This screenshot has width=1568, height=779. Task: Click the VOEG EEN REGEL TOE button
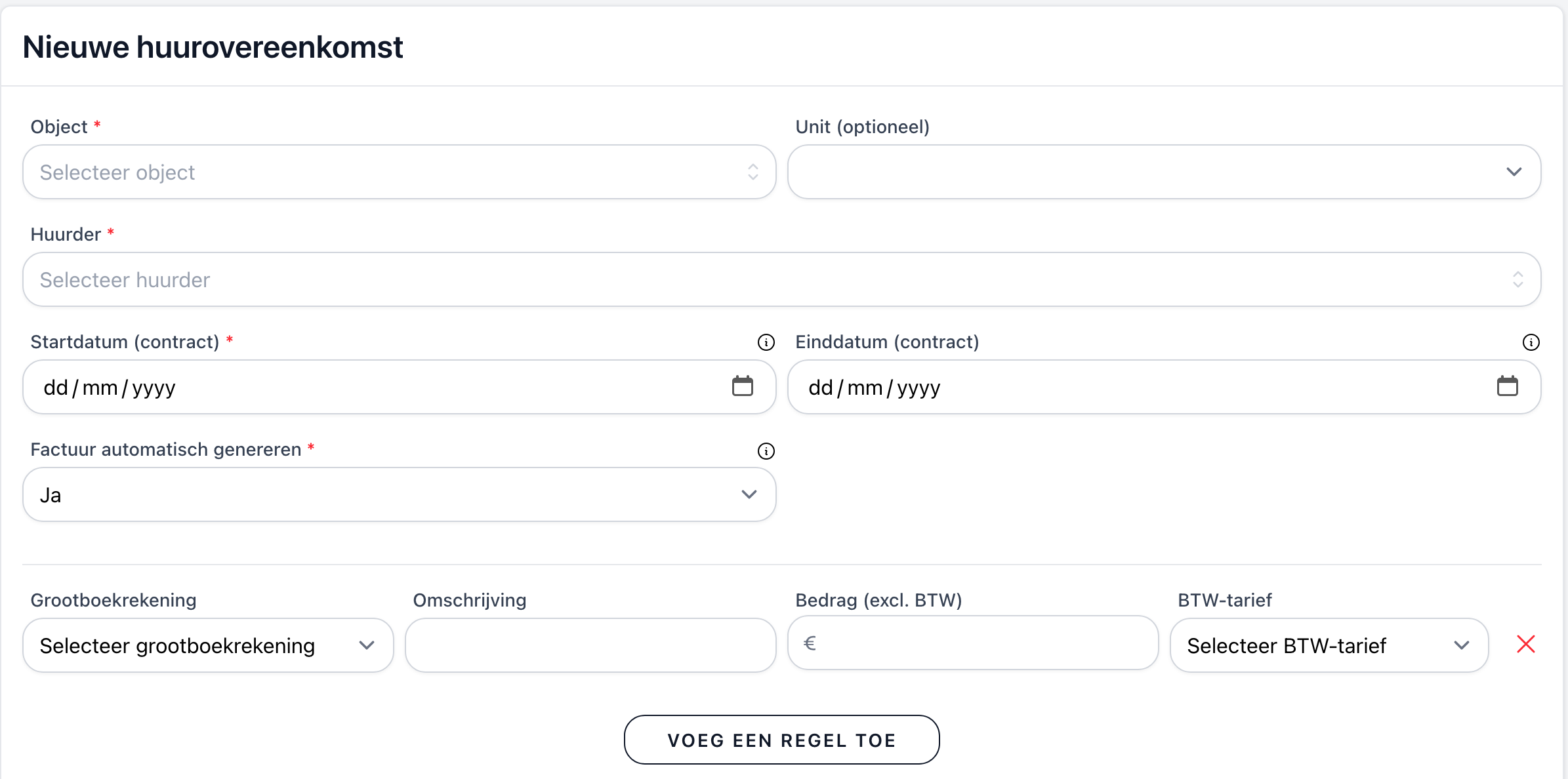pyautogui.click(x=781, y=740)
